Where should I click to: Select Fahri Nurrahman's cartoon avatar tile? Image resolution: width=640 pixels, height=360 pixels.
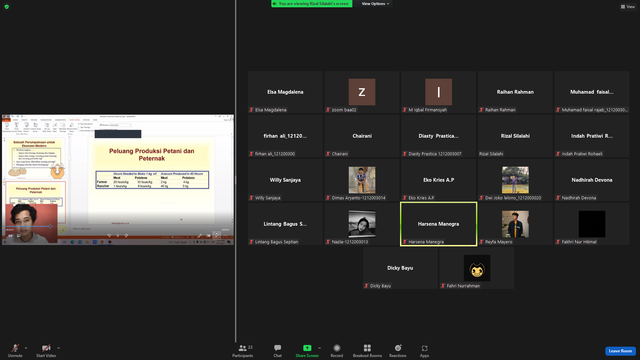[x=477, y=268]
